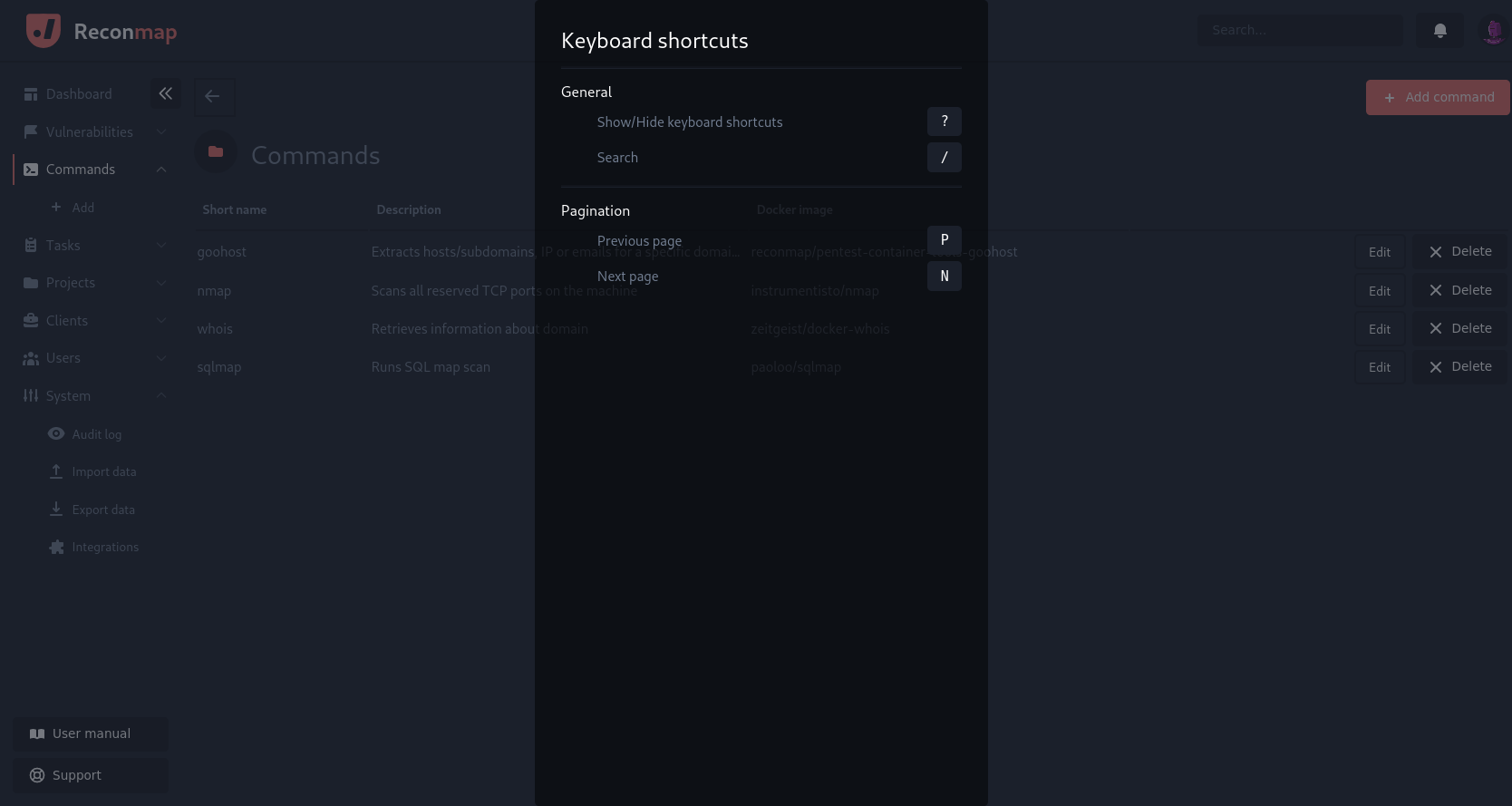
Task: Click the Audit log eye icon
Action: coord(56,434)
